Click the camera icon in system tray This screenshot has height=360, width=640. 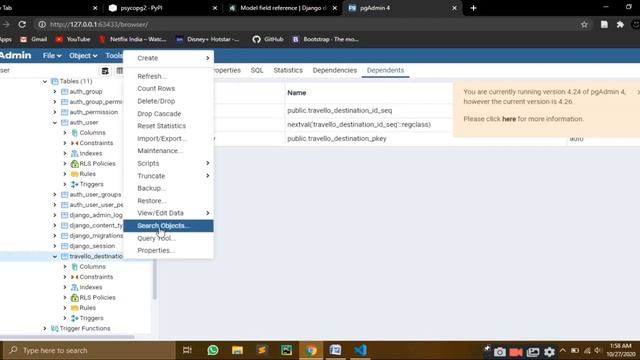click(x=499, y=352)
